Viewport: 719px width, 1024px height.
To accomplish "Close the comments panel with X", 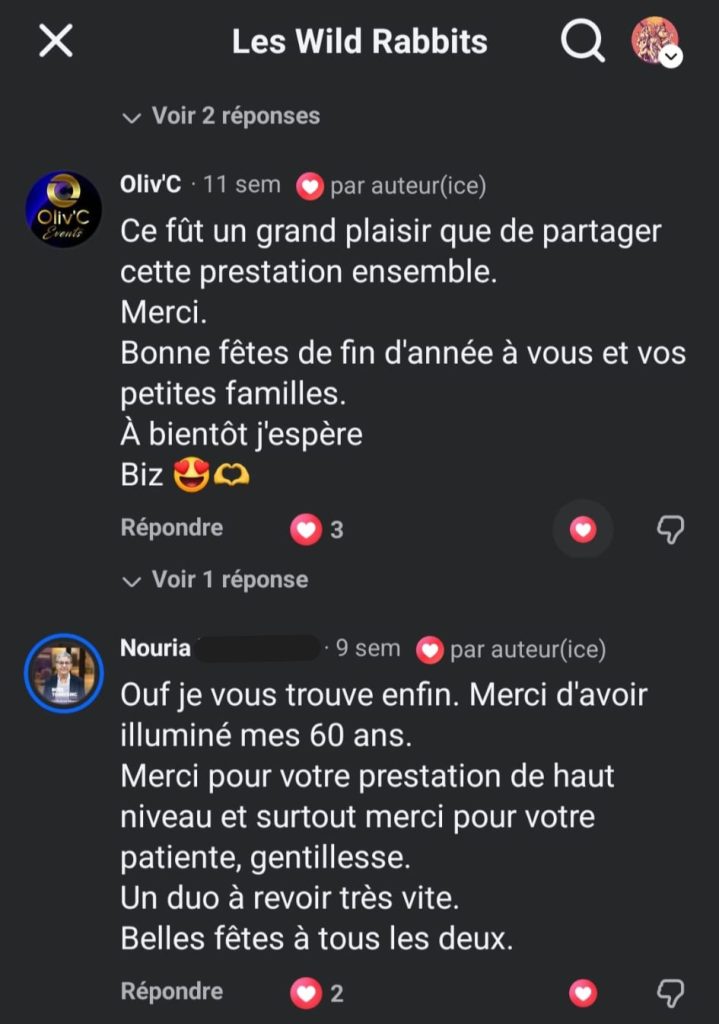I will click(55, 42).
